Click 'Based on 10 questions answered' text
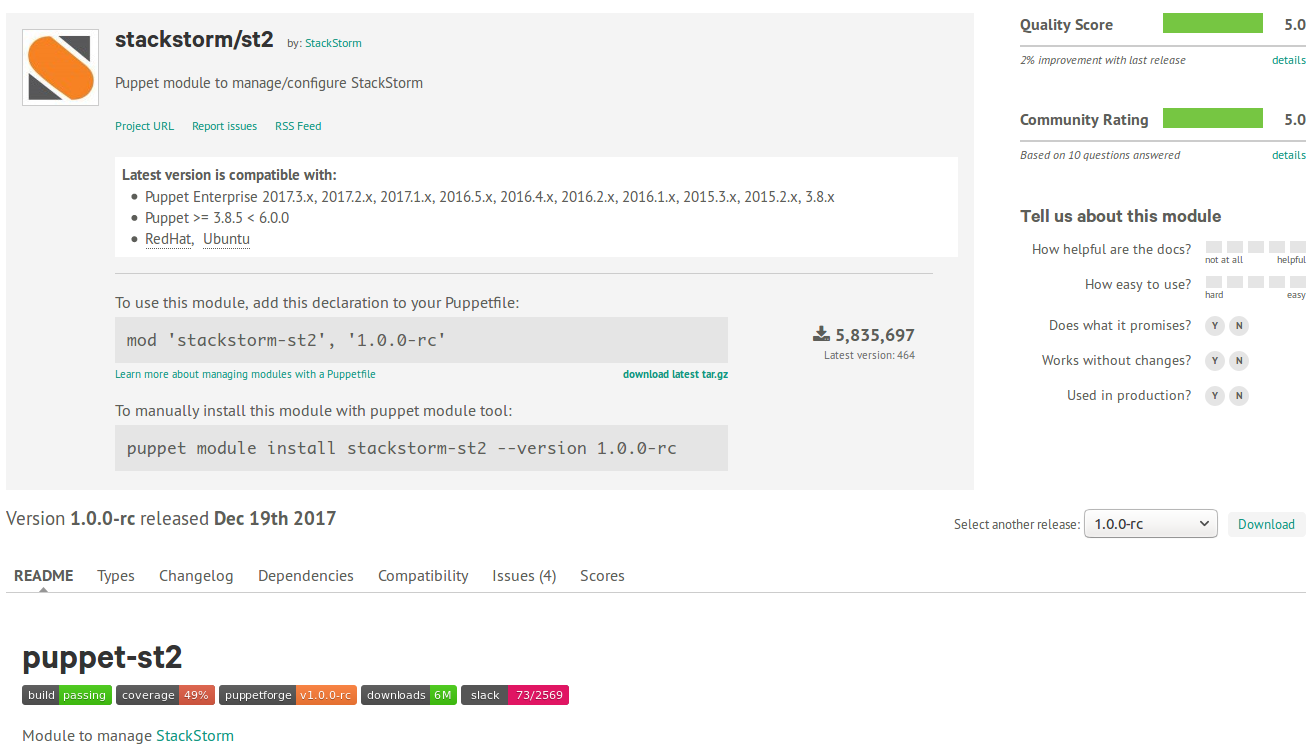The width and height of the screenshot is (1312, 756). [1100, 155]
